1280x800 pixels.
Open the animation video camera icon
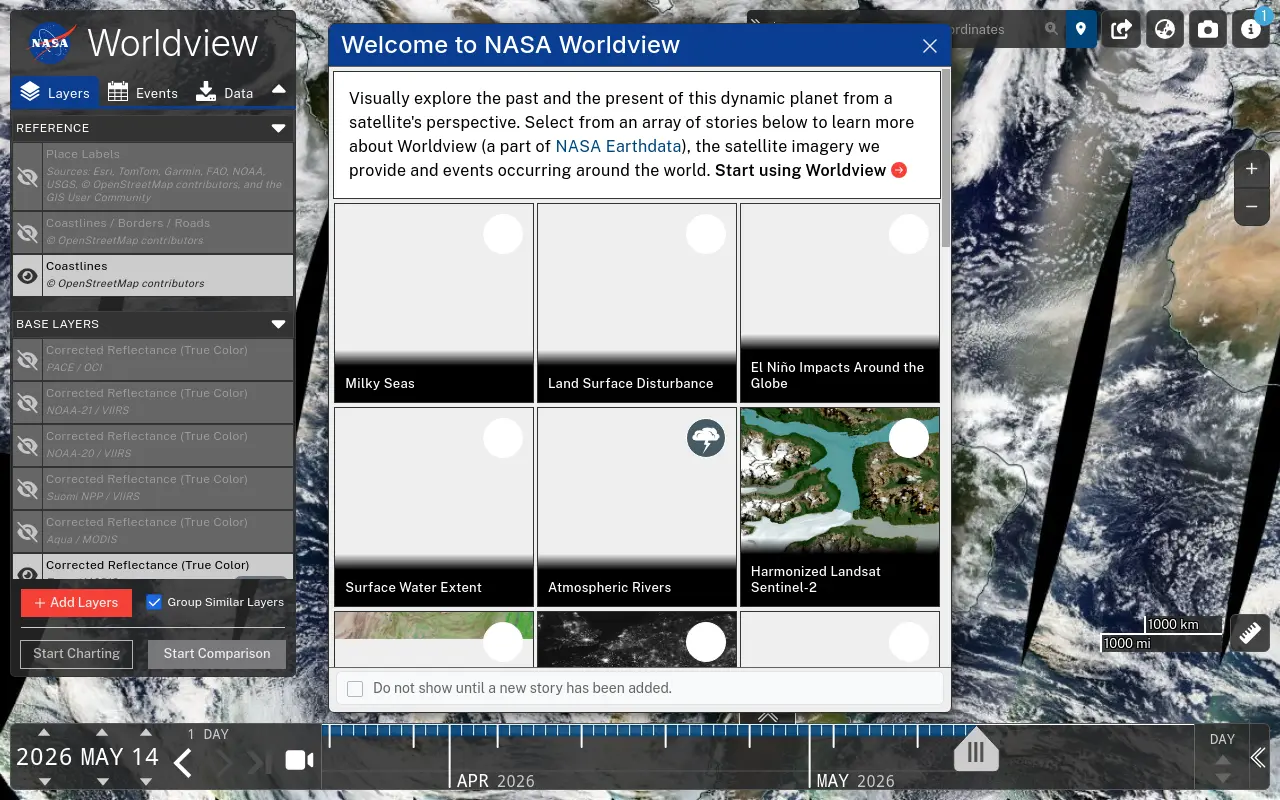click(x=299, y=760)
